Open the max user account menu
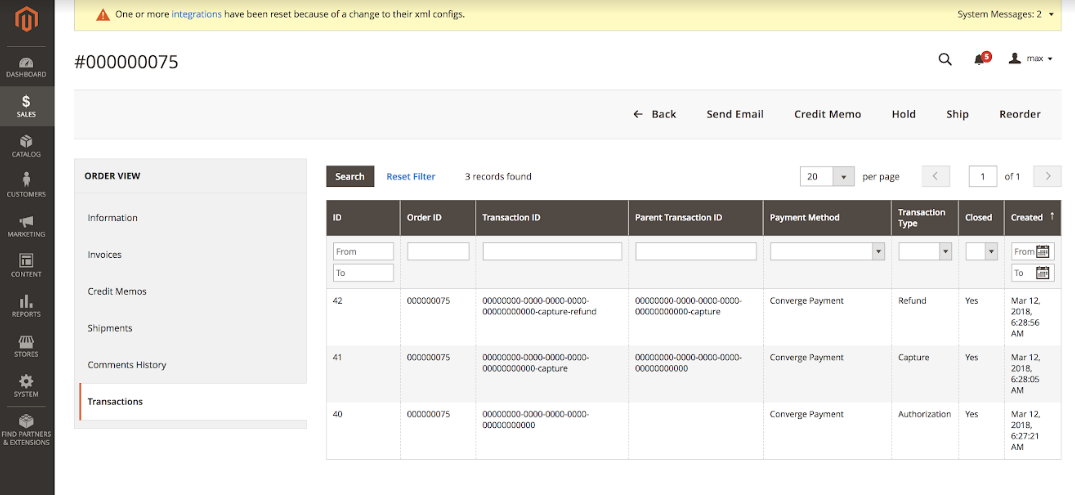Screen dimensions: 1075x495 point(1030,59)
